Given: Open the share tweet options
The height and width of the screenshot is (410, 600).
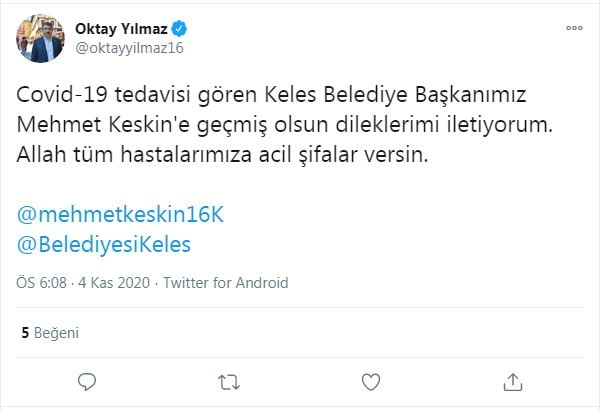Looking at the screenshot, I should coord(512,381).
